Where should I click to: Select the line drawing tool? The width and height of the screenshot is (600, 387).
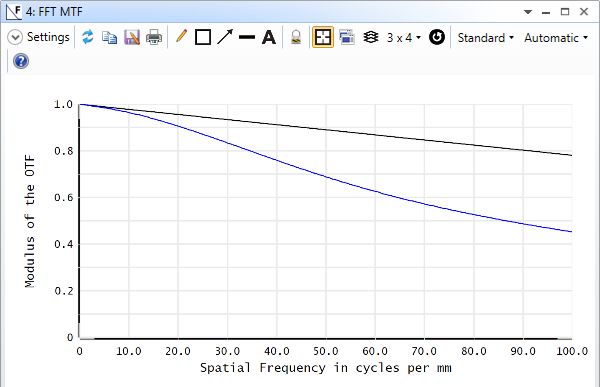point(247,38)
